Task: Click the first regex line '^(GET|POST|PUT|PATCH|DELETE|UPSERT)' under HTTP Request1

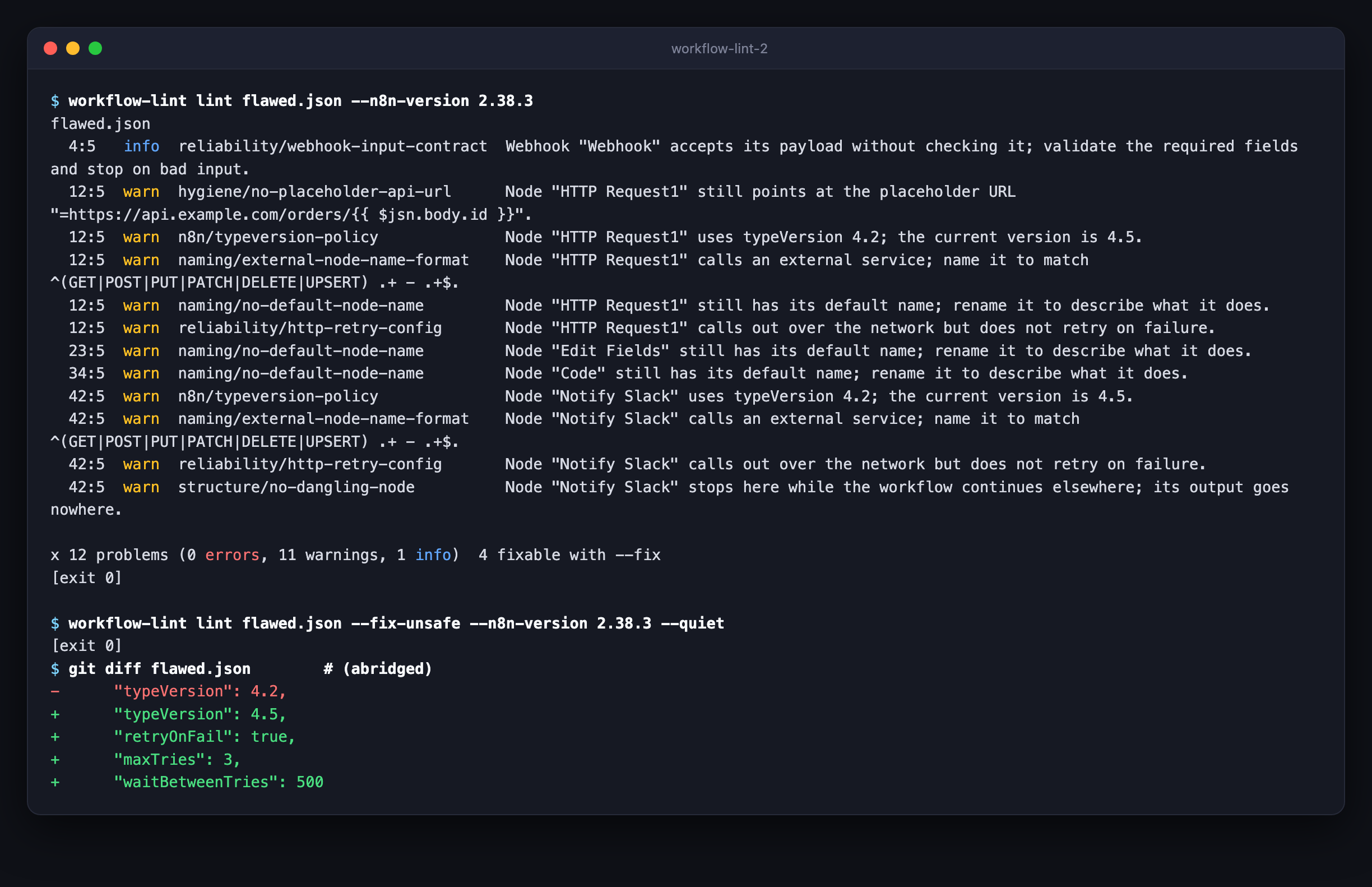Action: click(209, 283)
